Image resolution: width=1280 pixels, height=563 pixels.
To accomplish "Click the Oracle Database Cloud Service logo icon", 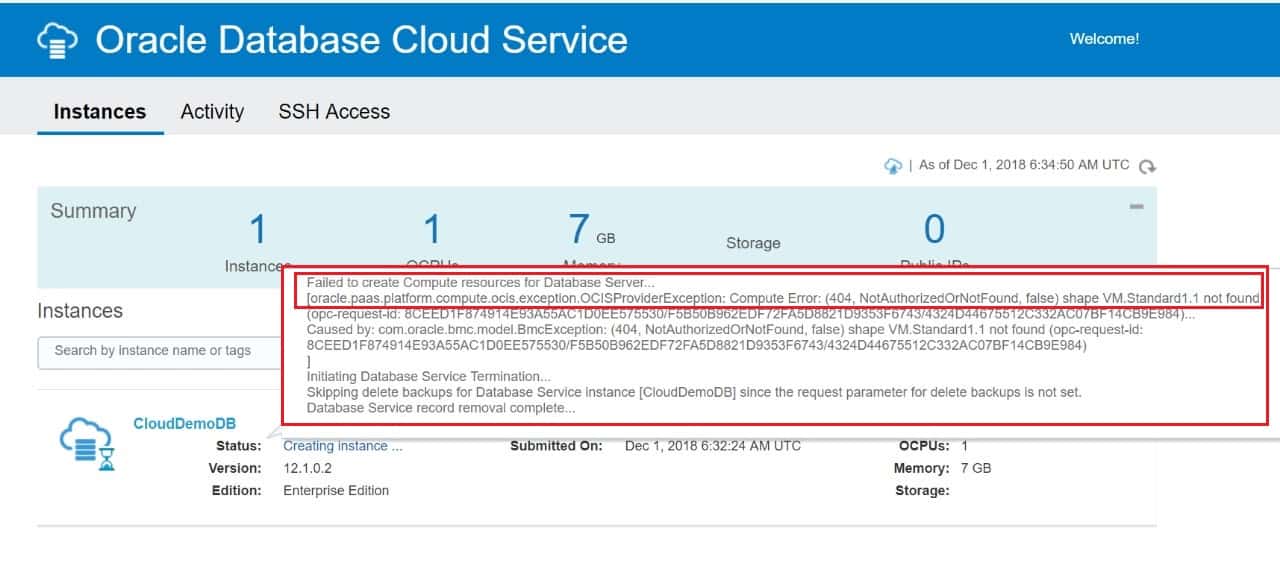I will (x=57, y=40).
